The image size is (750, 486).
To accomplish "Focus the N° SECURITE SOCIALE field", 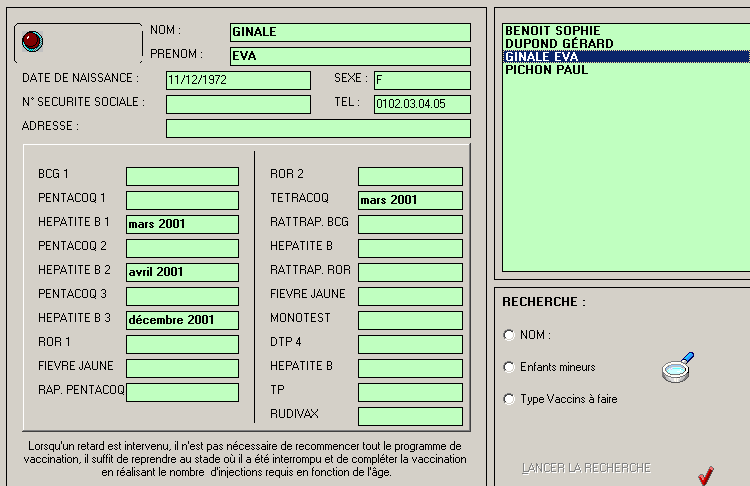I will 238,104.
